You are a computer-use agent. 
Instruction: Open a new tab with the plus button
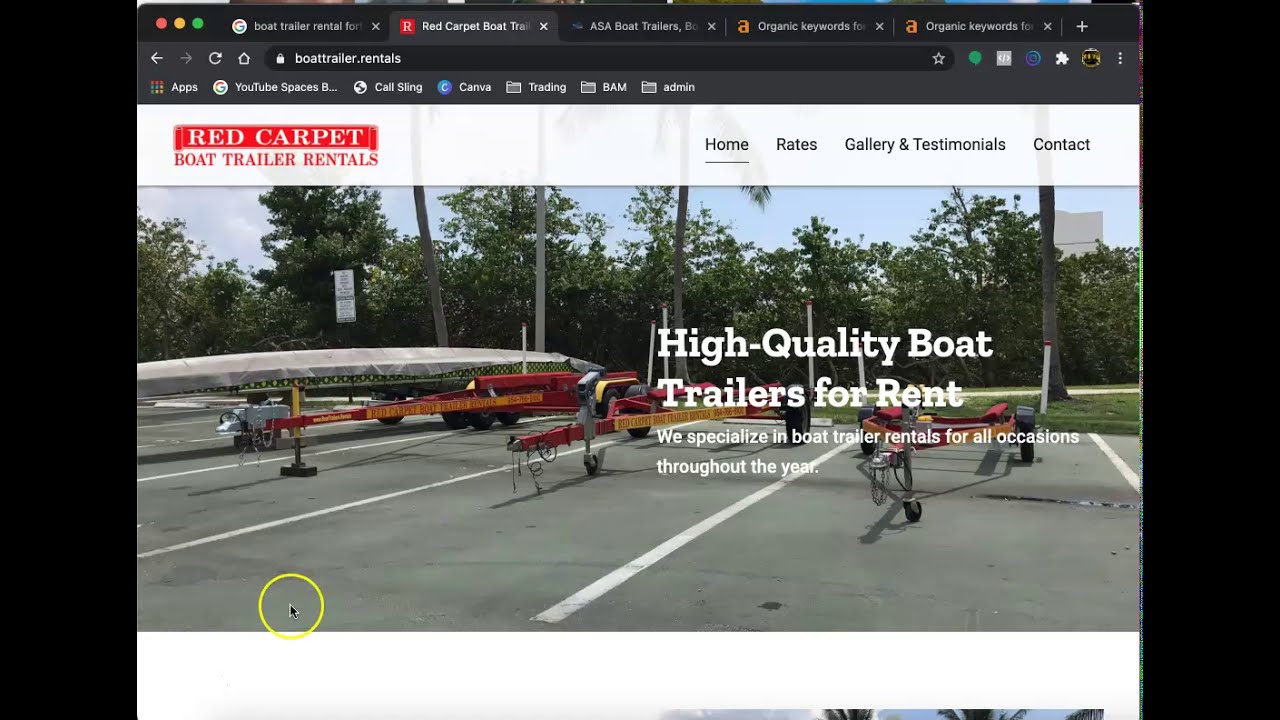tap(1082, 26)
